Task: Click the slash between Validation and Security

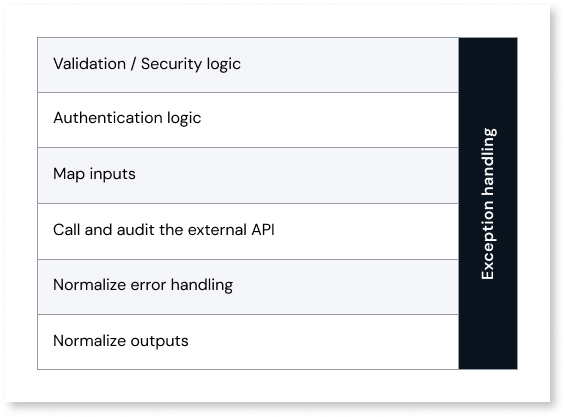Action: (x=133, y=64)
